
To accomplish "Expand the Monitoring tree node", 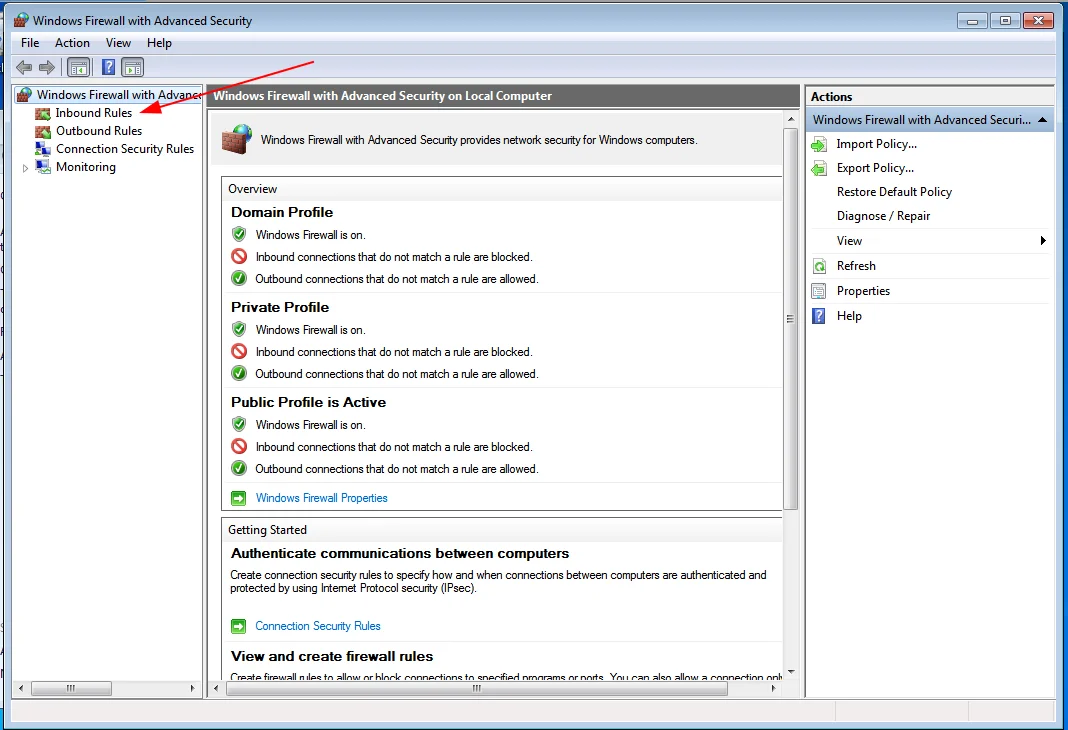I will [x=25, y=168].
